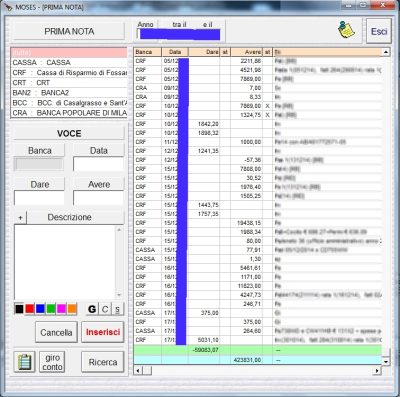
Task: Click the plus button beside Descrizione
Action: pyautogui.click(x=20, y=217)
